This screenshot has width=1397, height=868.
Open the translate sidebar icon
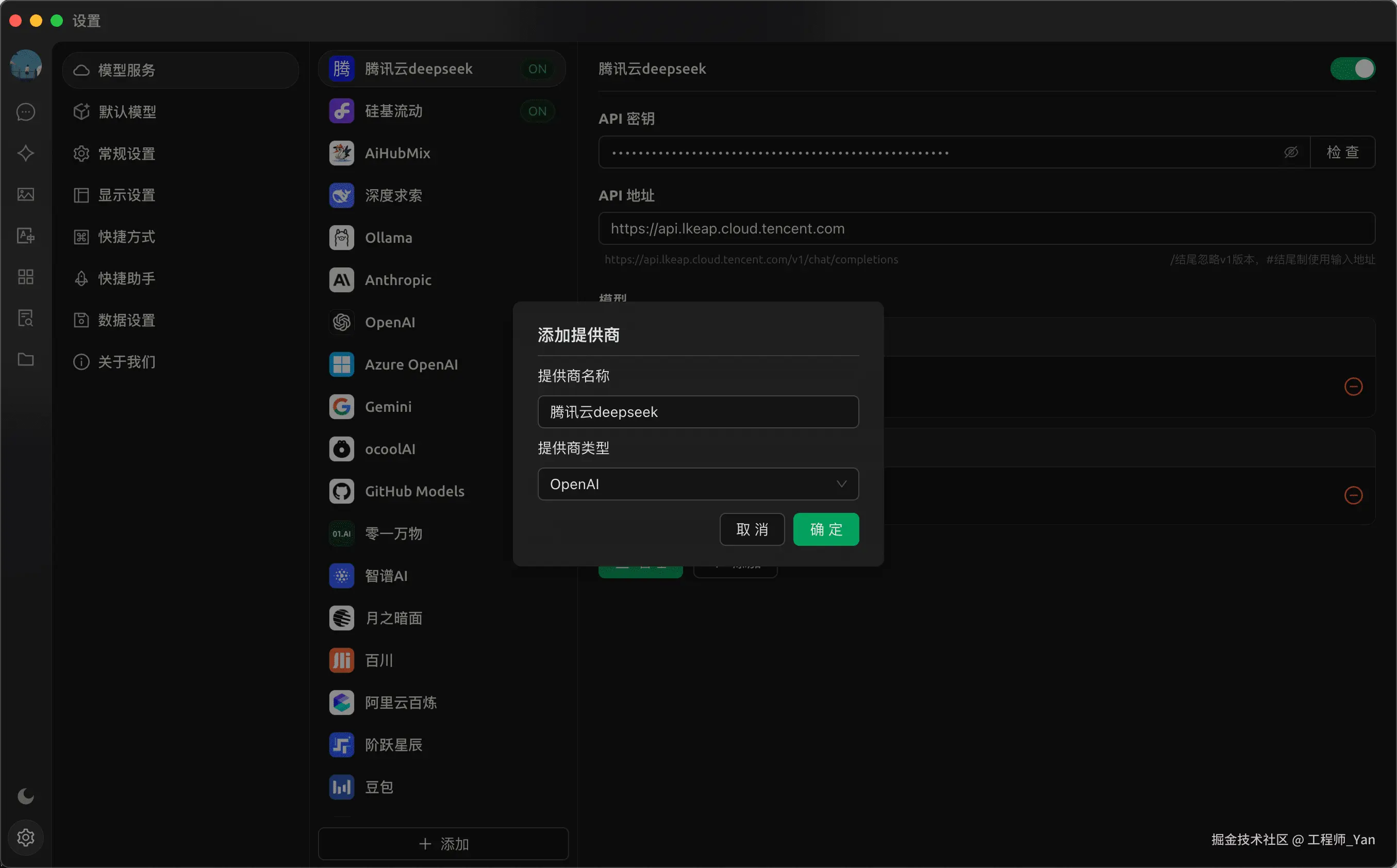click(x=26, y=236)
